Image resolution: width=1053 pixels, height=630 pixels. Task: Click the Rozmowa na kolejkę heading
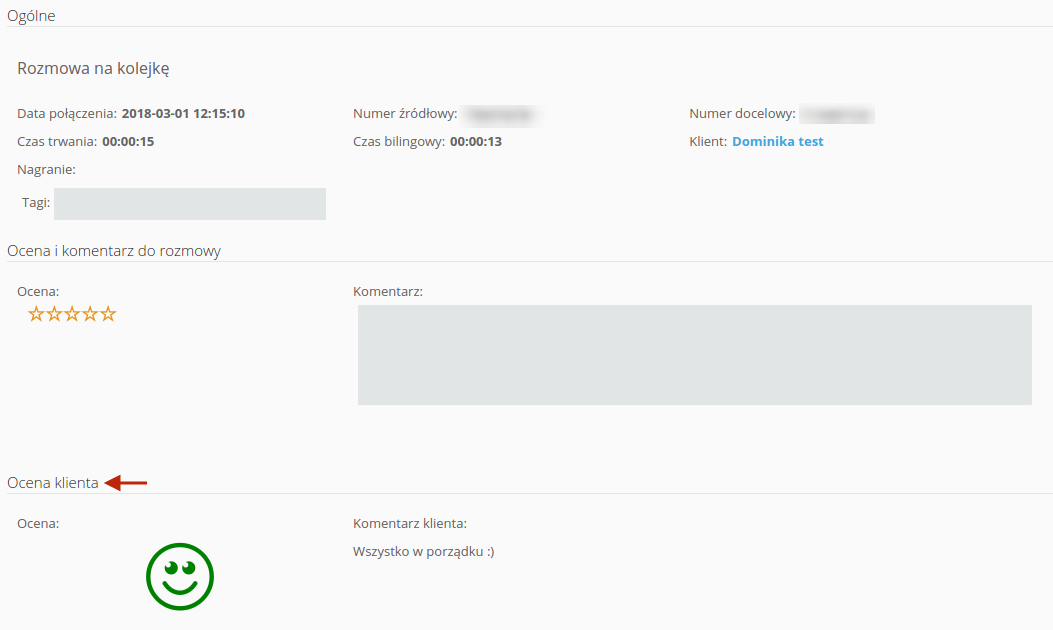[x=93, y=69]
